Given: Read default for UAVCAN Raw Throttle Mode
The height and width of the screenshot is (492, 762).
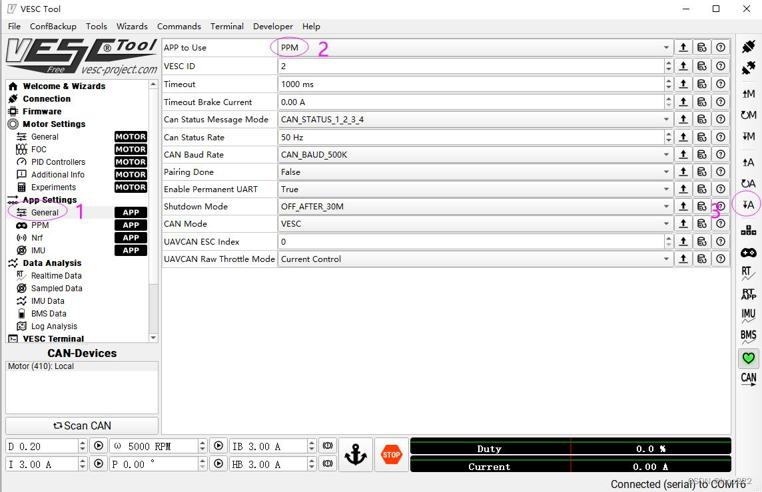Looking at the screenshot, I should pos(702,259).
